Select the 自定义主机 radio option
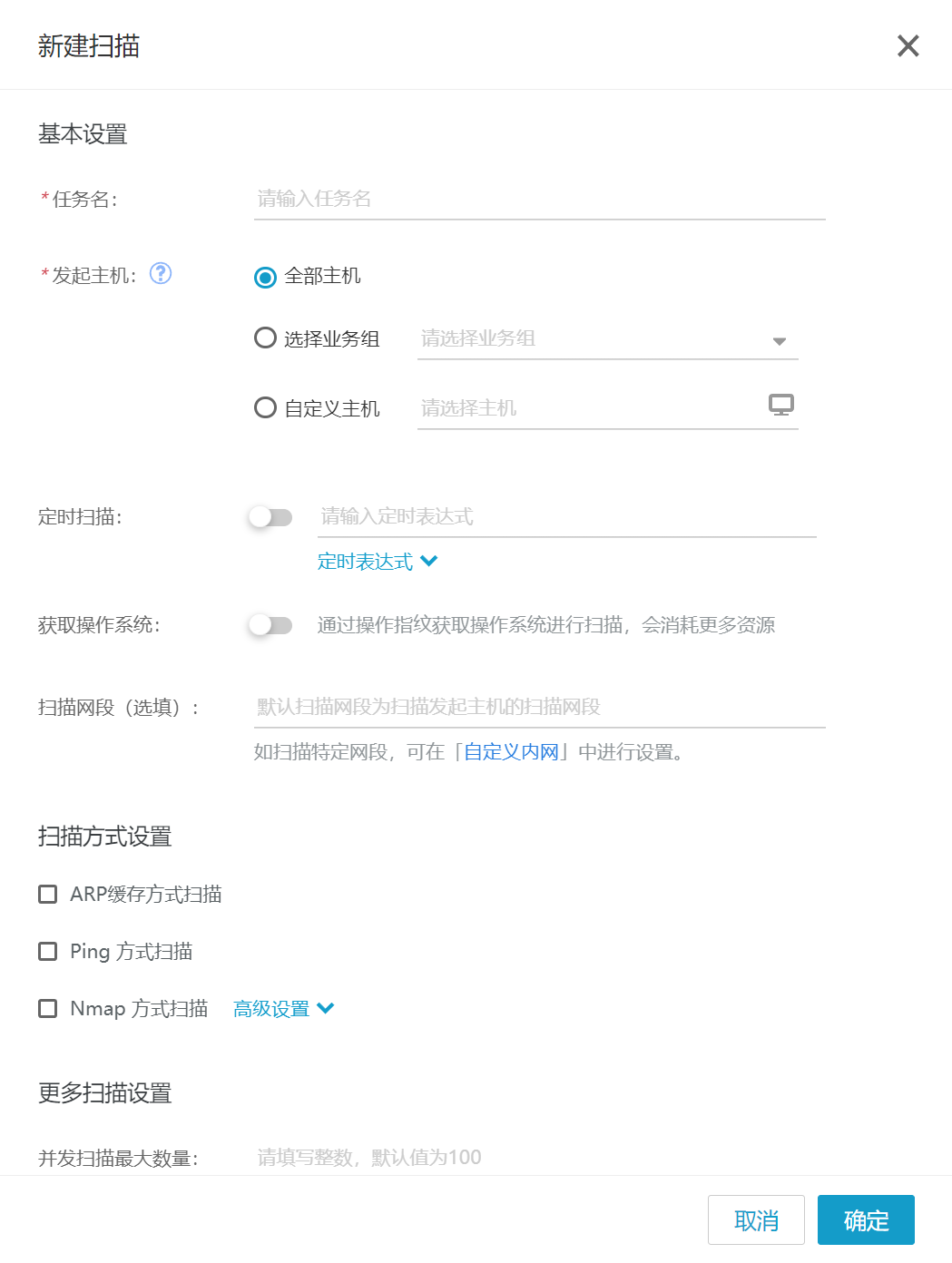Image resolution: width=952 pixels, height=1263 pixels. [x=265, y=407]
